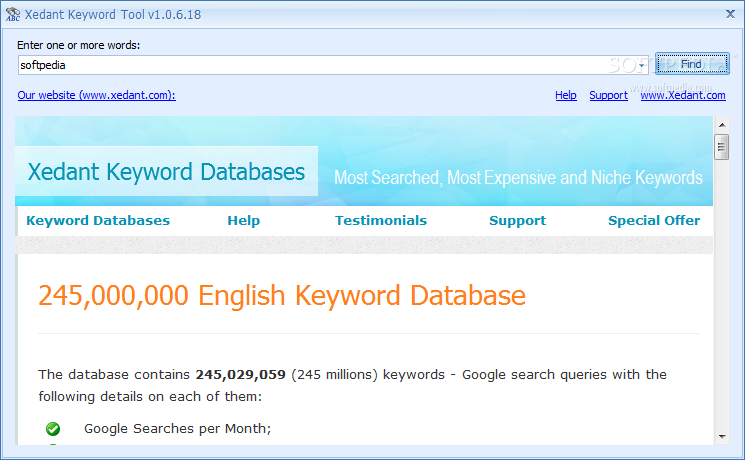Click the Xedant Keyword Databases banner title
745x460 pixels.
166,172
